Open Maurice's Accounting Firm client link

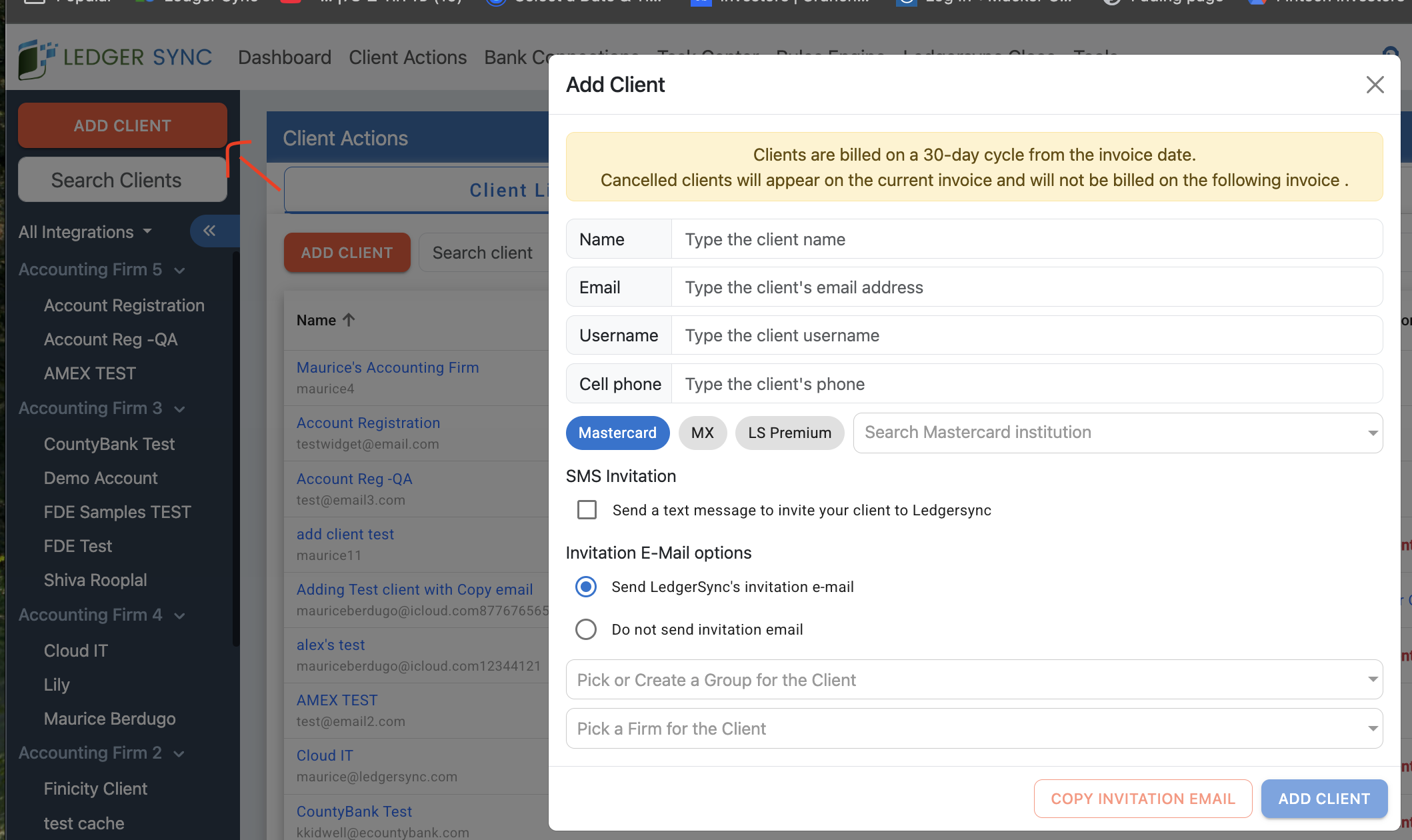(387, 367)
